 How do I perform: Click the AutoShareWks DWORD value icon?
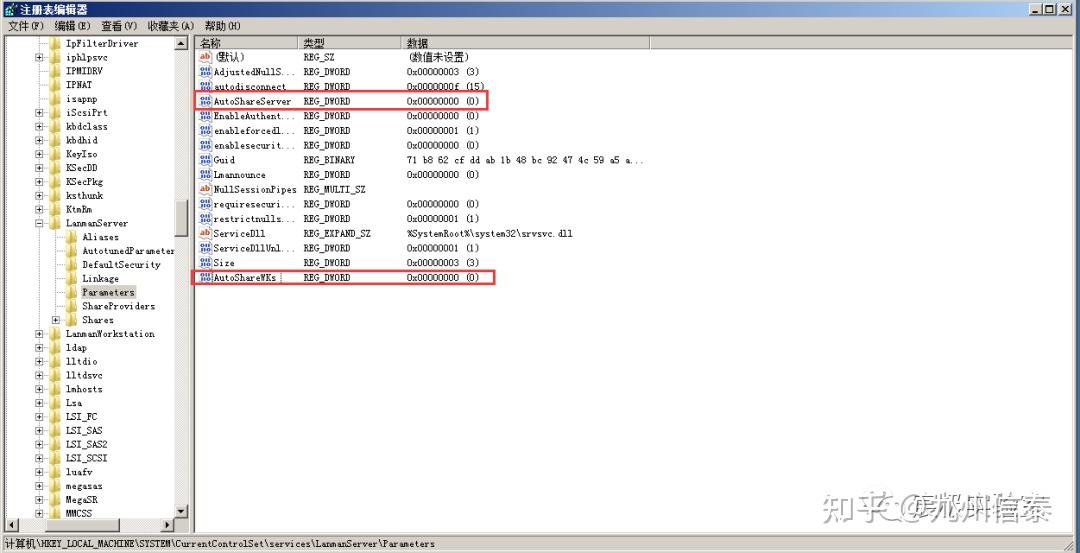click(205, 278)
